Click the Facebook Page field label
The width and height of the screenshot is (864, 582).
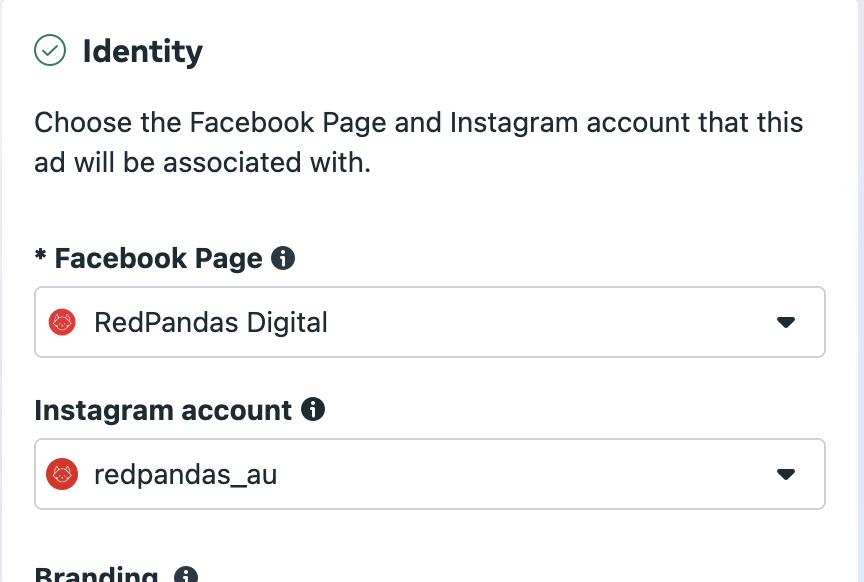158,259
